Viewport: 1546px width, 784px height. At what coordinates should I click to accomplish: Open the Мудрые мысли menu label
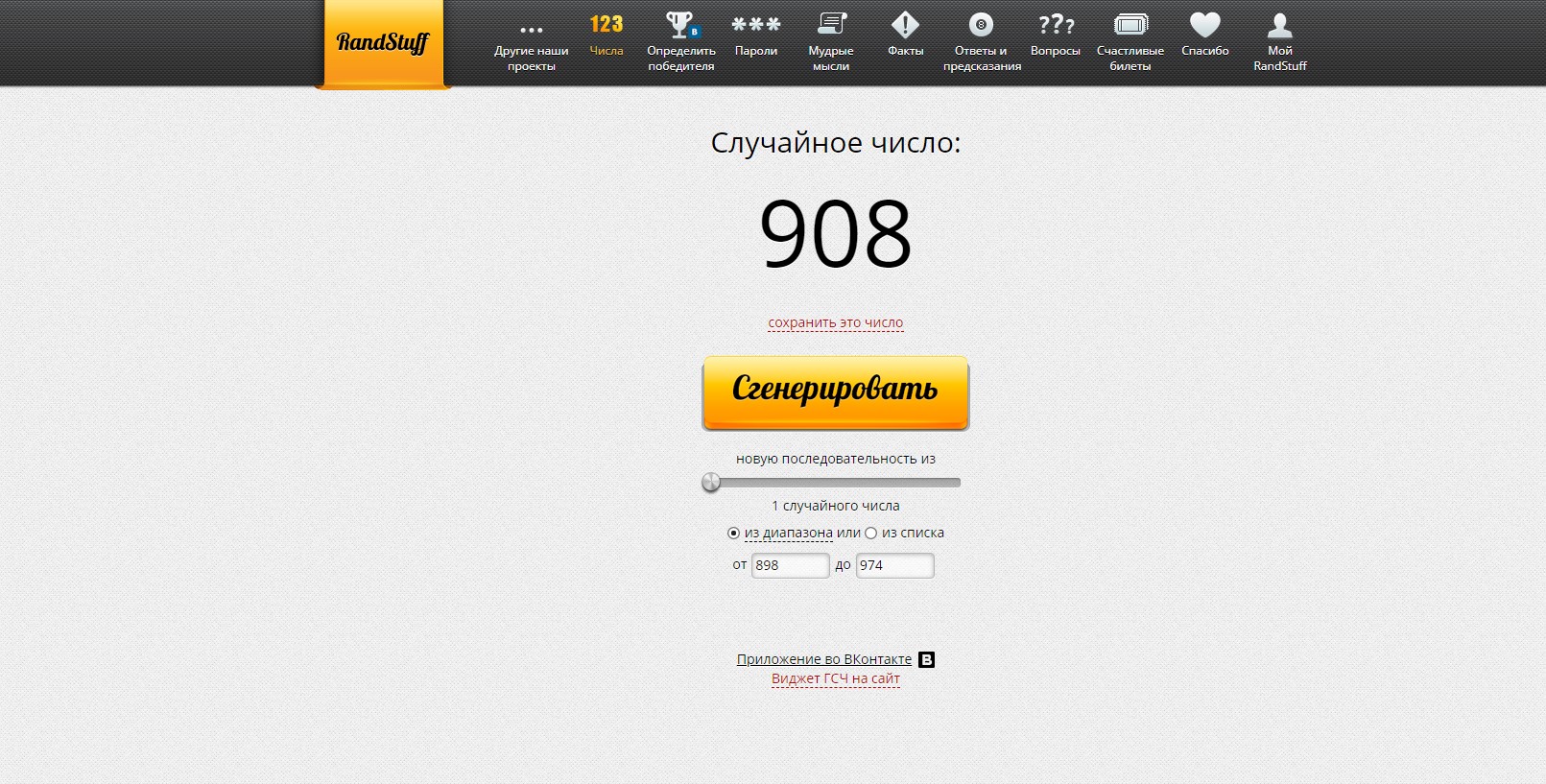click(x=831, y=59)
